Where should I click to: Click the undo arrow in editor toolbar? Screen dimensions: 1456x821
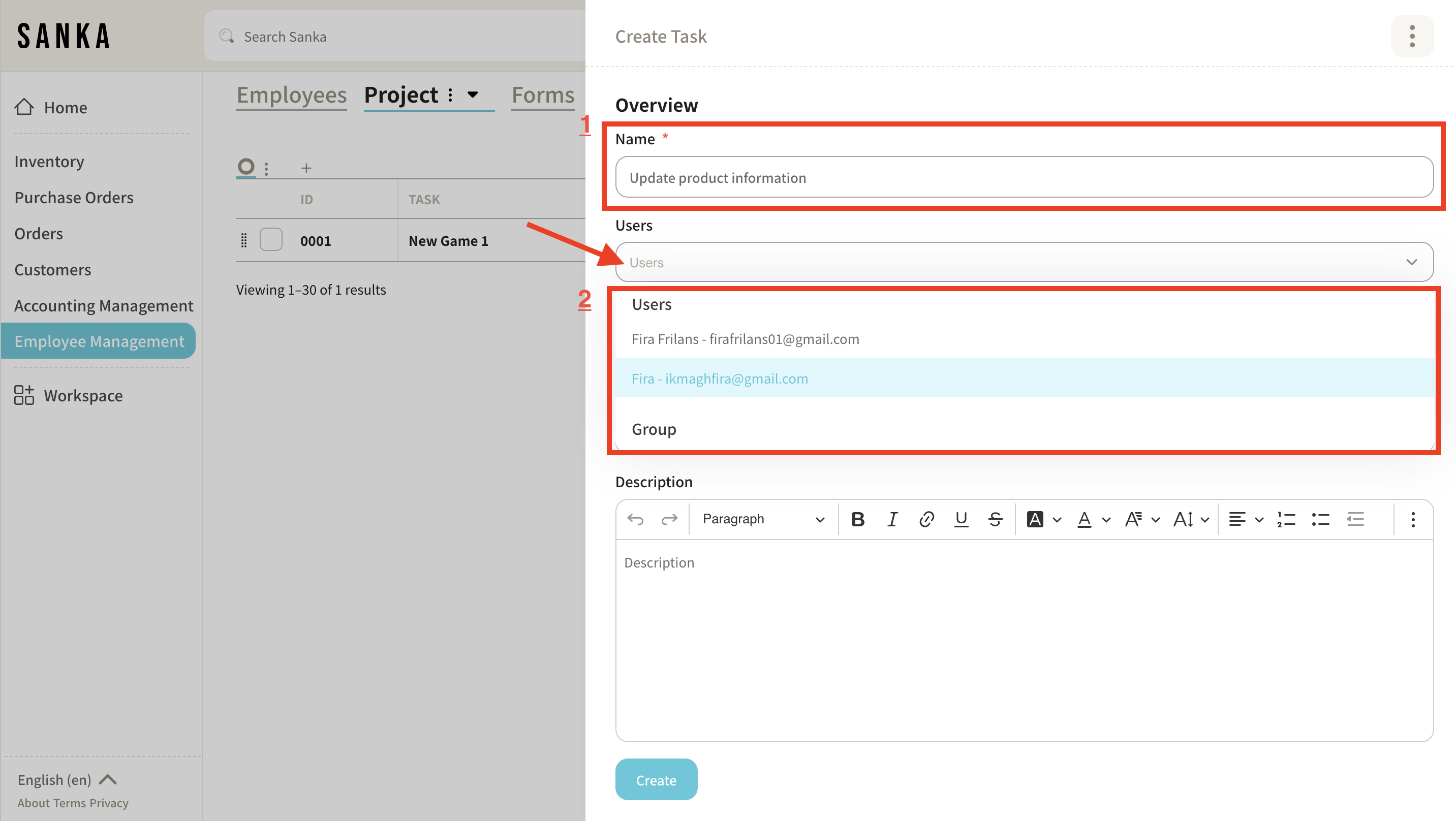click(635, 519)
